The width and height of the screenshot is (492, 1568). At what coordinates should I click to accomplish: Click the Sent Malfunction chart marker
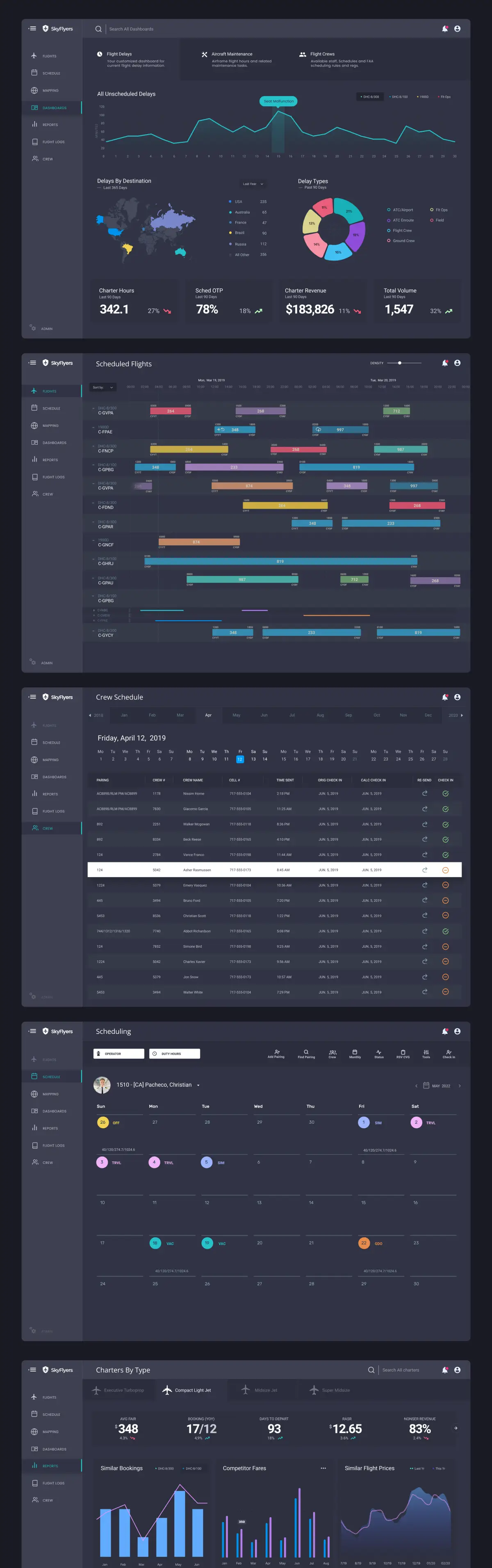point(278,101)
